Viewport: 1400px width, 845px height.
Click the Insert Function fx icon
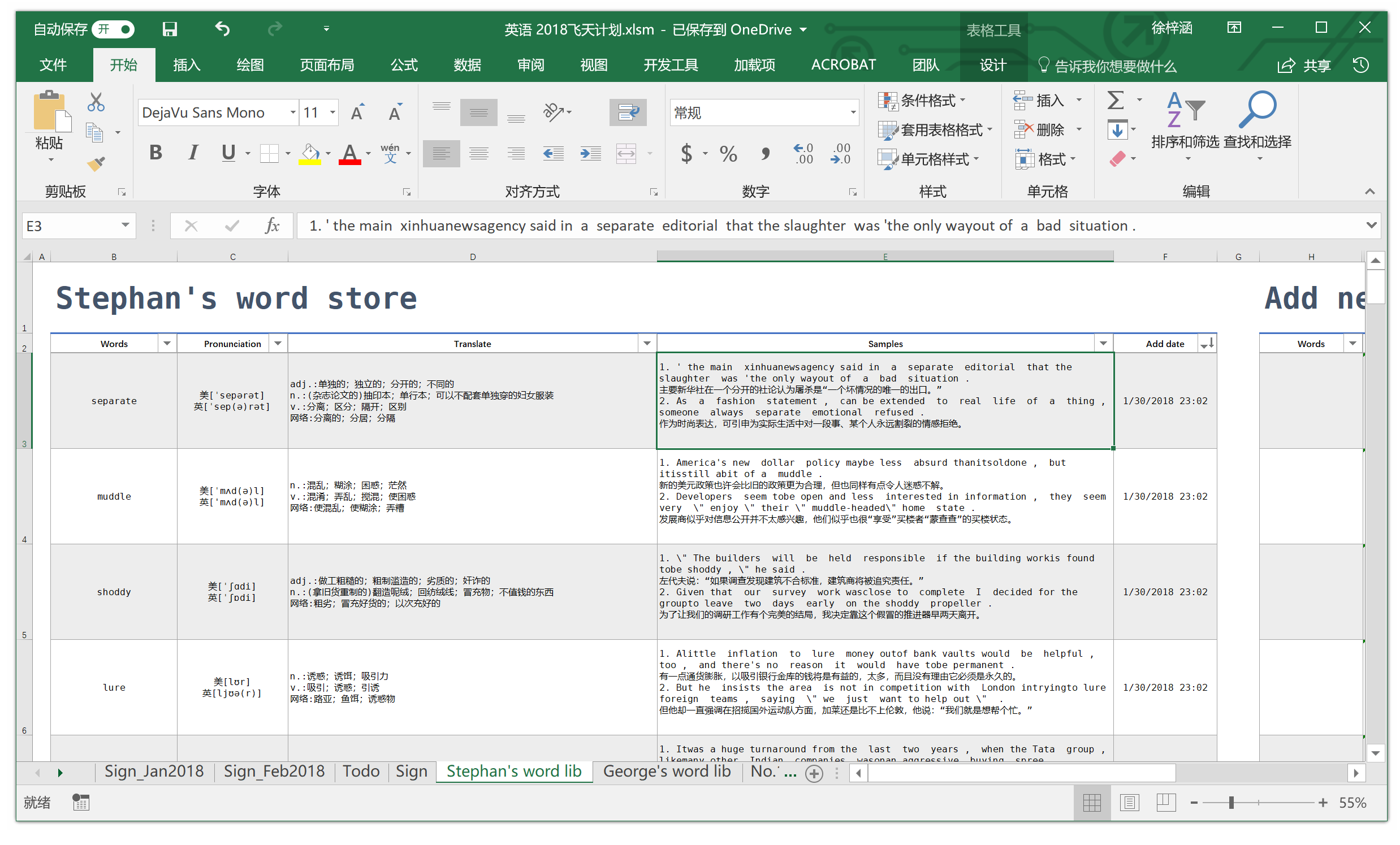click(x=272, y=226)
